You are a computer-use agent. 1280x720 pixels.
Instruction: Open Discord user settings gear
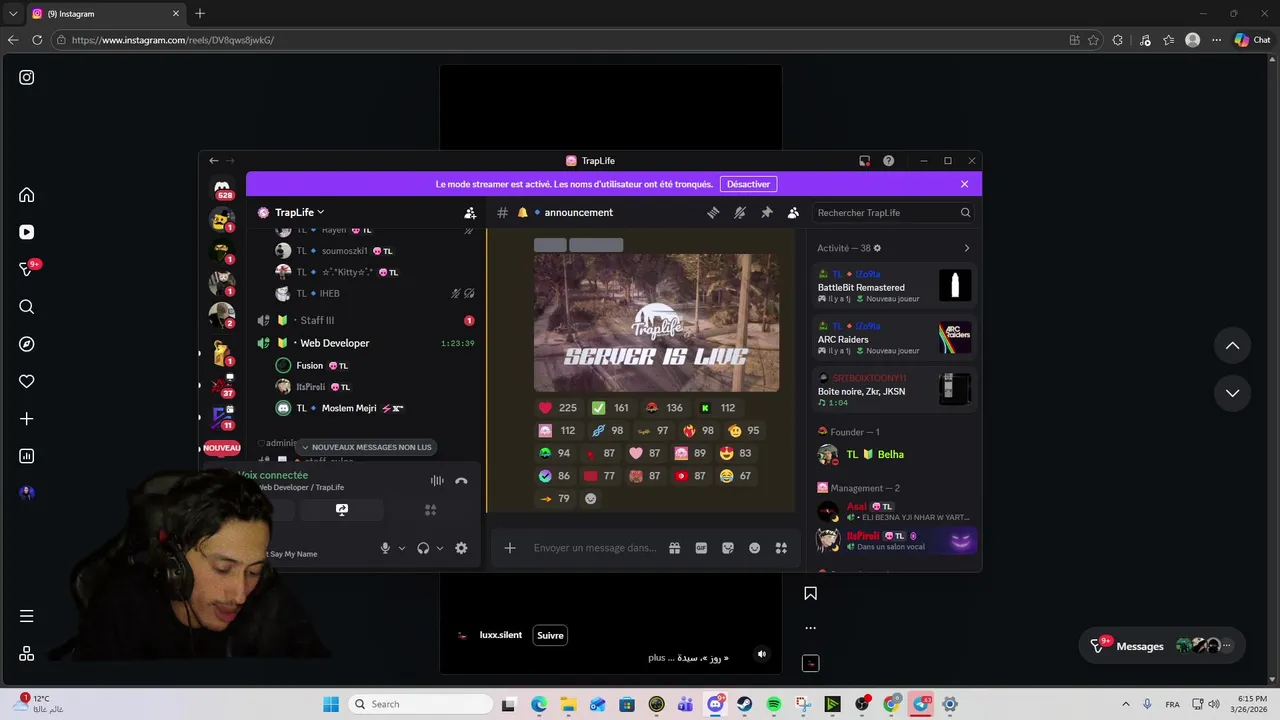click(x=461, y=548)
